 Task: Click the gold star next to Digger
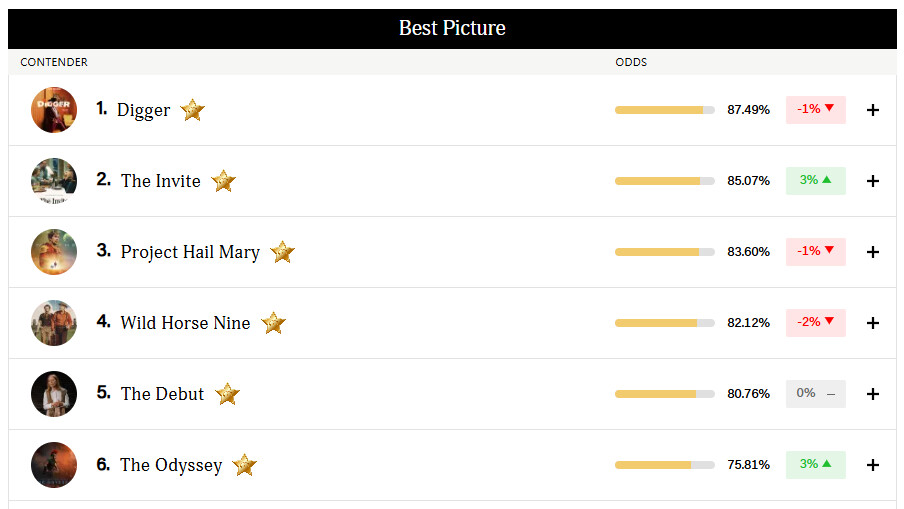pos(193,110)
